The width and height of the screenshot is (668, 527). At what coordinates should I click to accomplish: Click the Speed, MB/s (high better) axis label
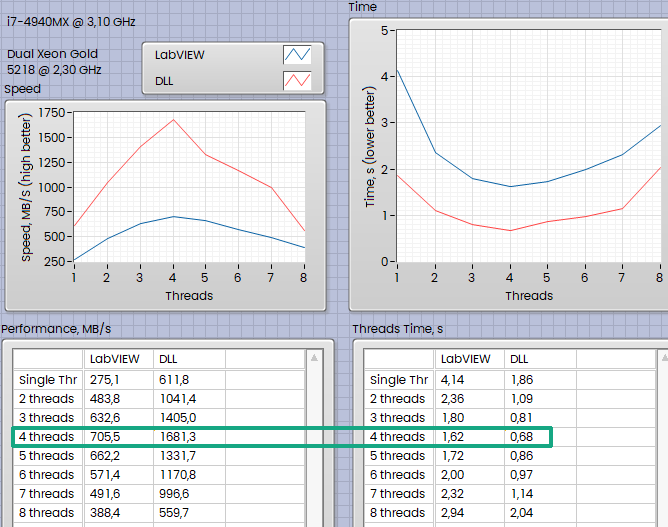coord(26,187)
